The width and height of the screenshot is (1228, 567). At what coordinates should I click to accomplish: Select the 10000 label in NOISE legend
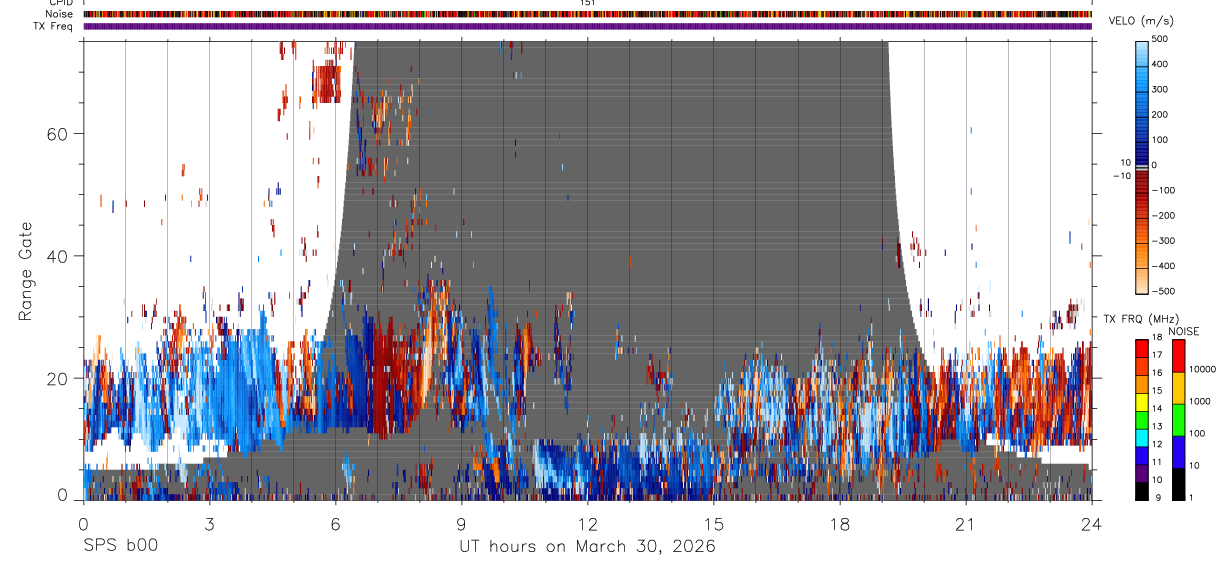1203,370
